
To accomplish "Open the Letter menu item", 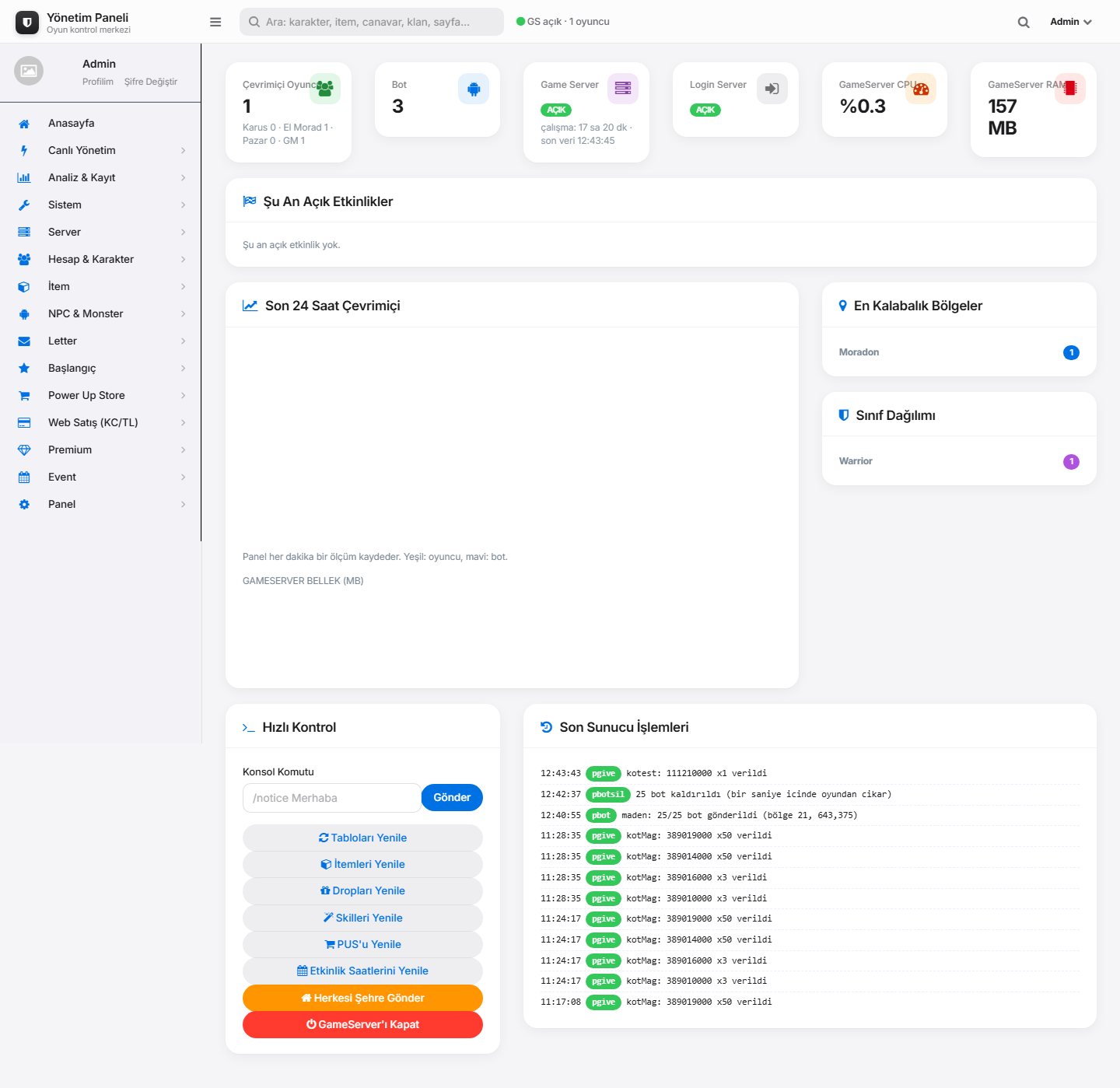I will (100, 341).
